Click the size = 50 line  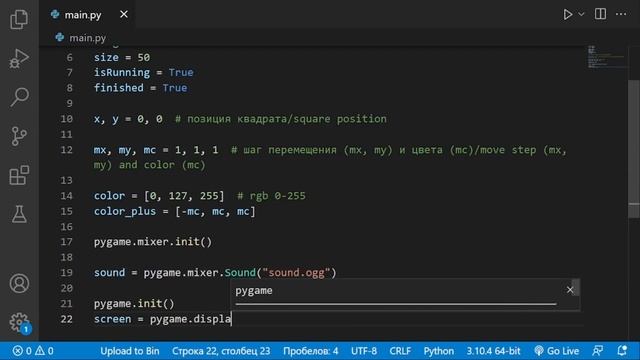tap(122, 57)
